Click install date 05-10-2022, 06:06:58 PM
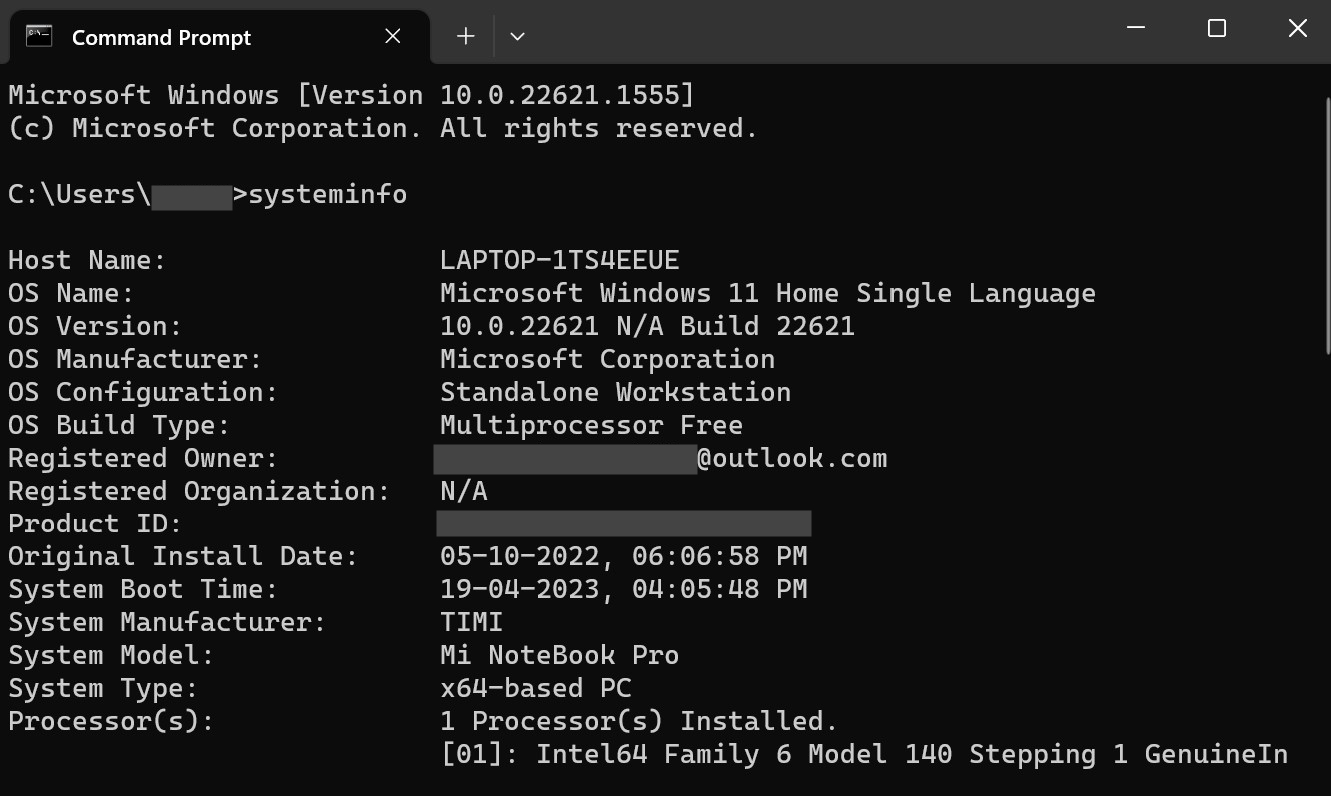Screen dimensions: 1331x796 tap(623, 556)
